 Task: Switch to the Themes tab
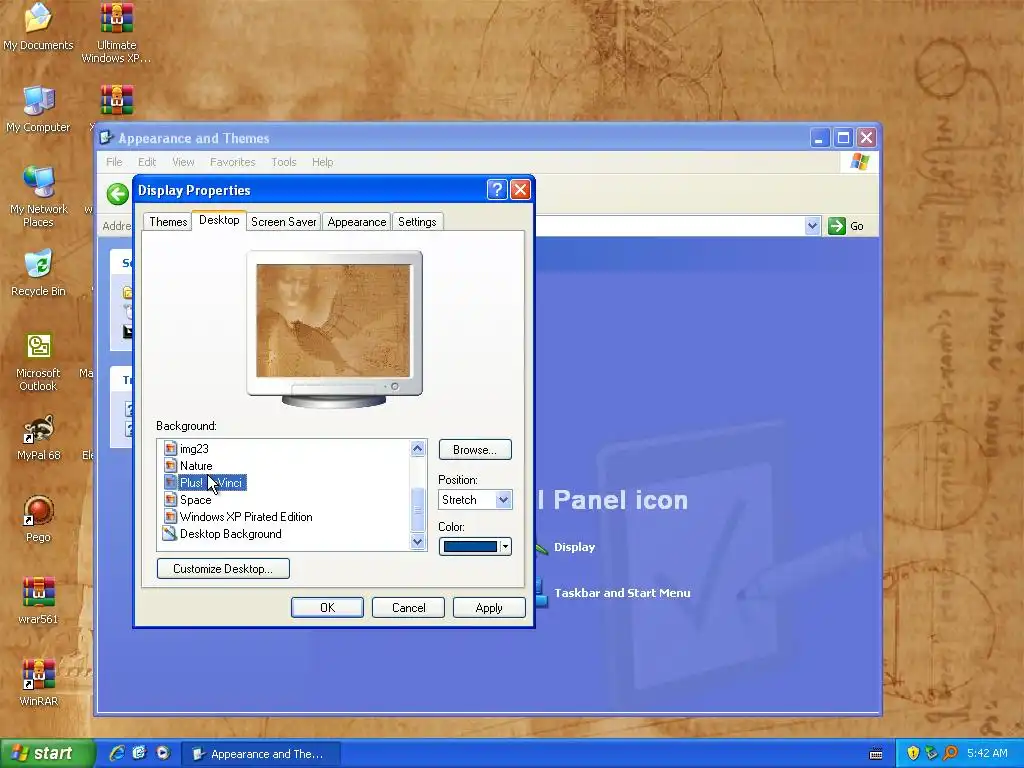click(168, 222)
